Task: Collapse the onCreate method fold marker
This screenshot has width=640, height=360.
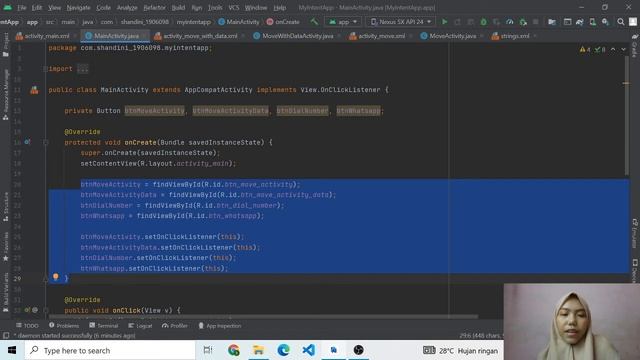Action: pos(46,142)
